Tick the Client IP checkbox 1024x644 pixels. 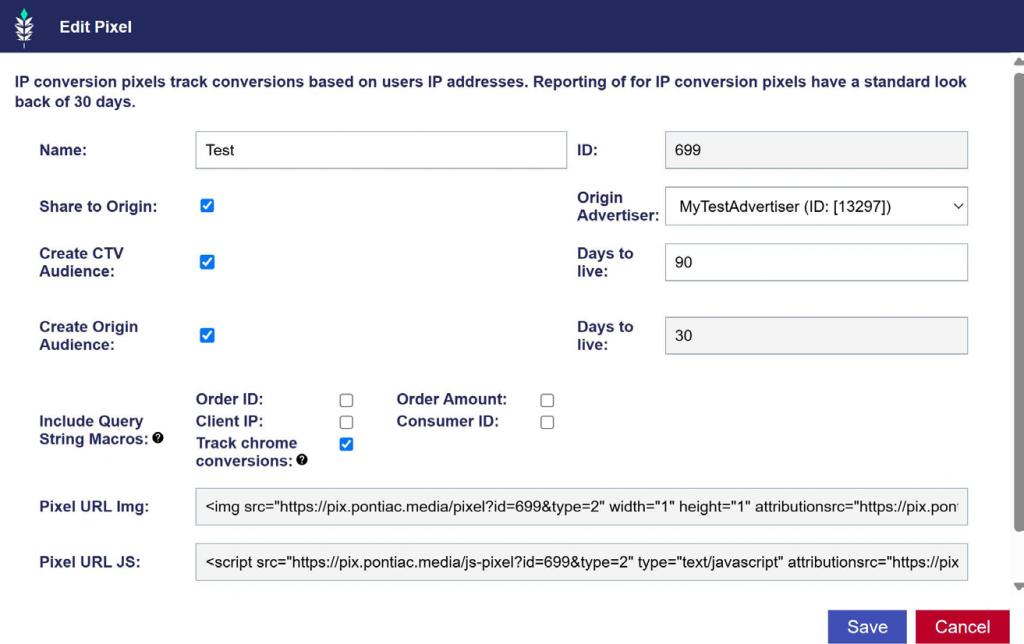(346, 422)
